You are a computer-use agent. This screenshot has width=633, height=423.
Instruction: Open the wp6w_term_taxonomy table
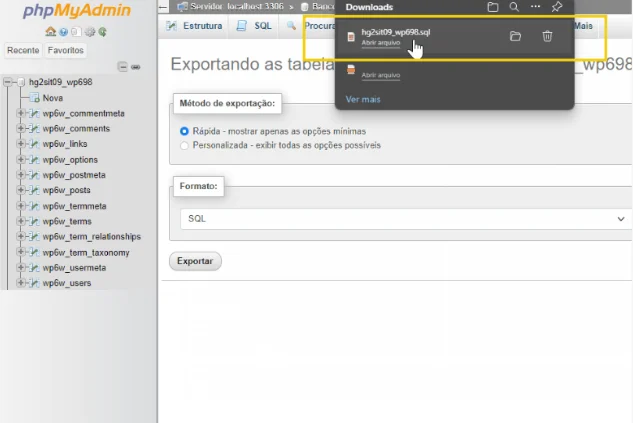[86, 253]
